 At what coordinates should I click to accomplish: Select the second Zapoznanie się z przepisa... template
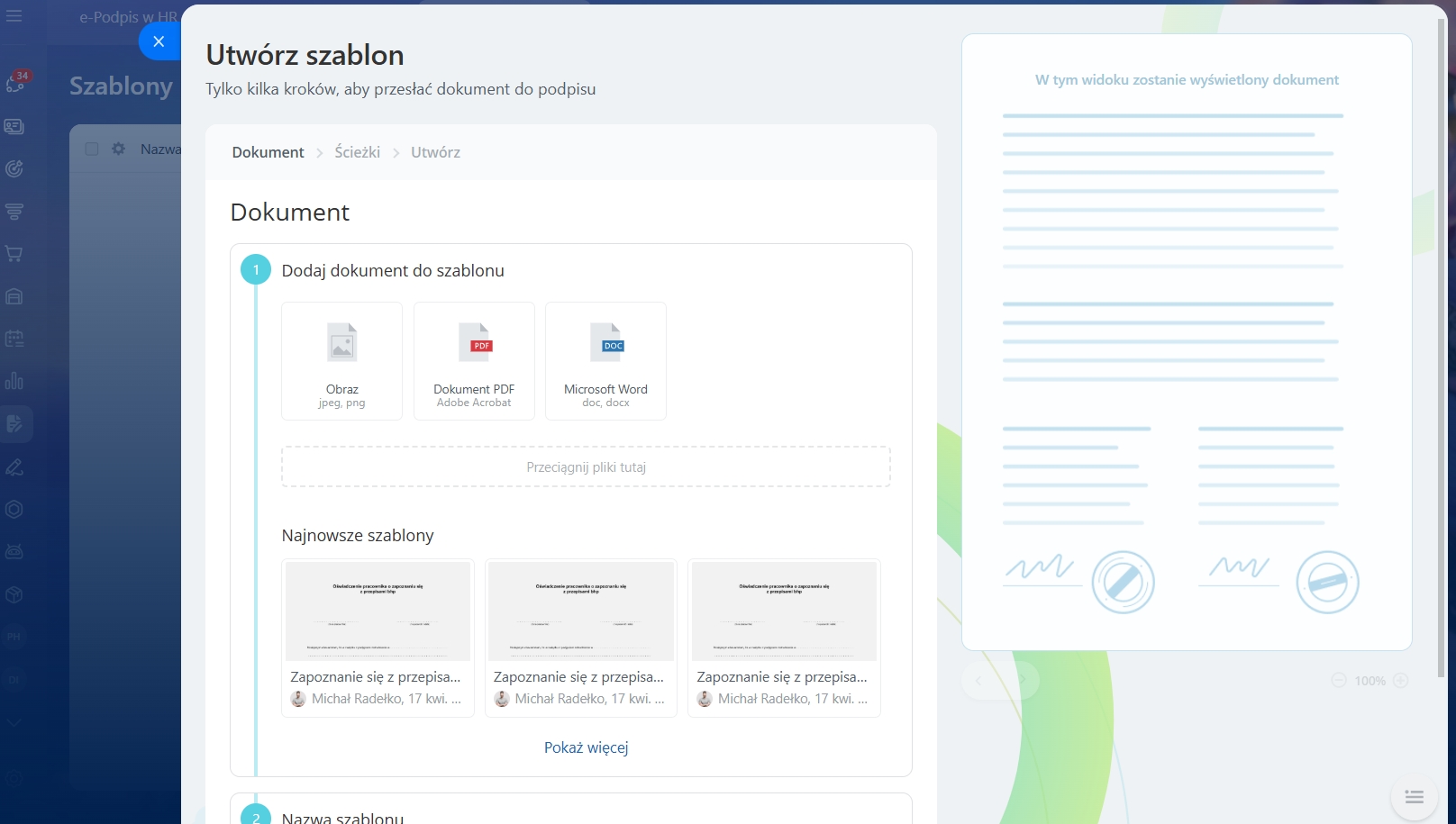pos(579,638)
